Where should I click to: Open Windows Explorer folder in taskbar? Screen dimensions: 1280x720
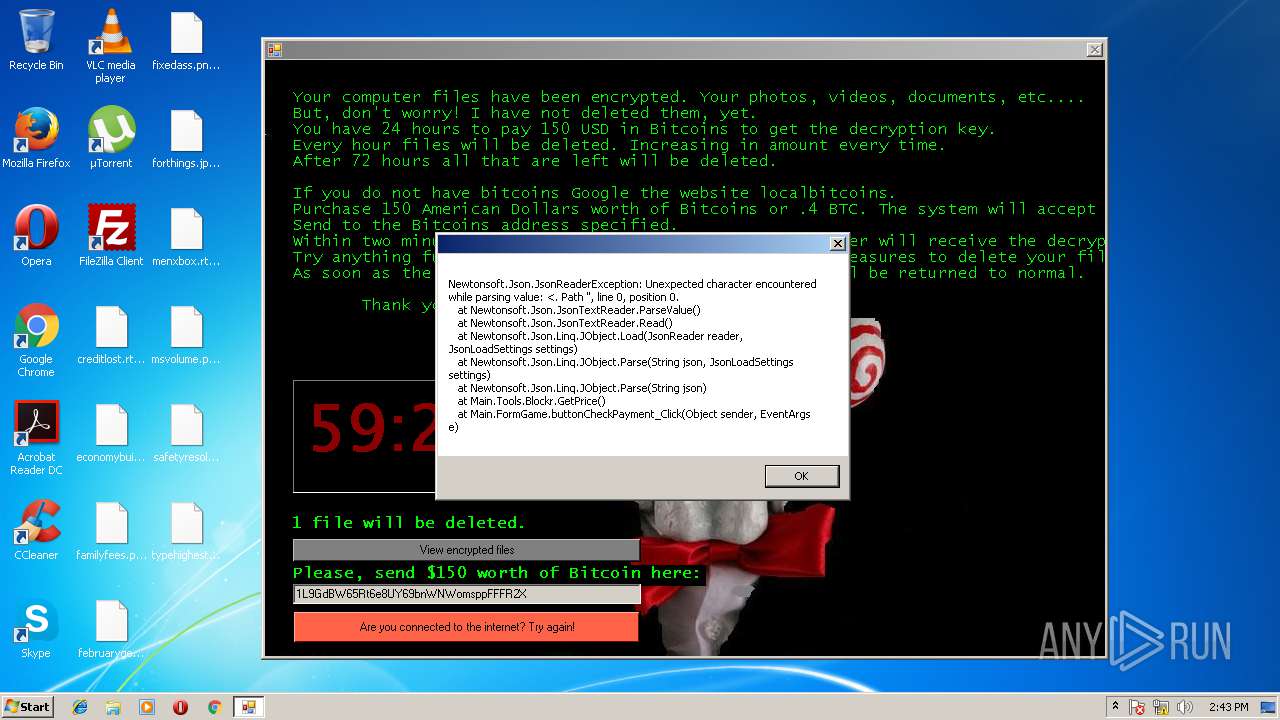pos(113,707)
